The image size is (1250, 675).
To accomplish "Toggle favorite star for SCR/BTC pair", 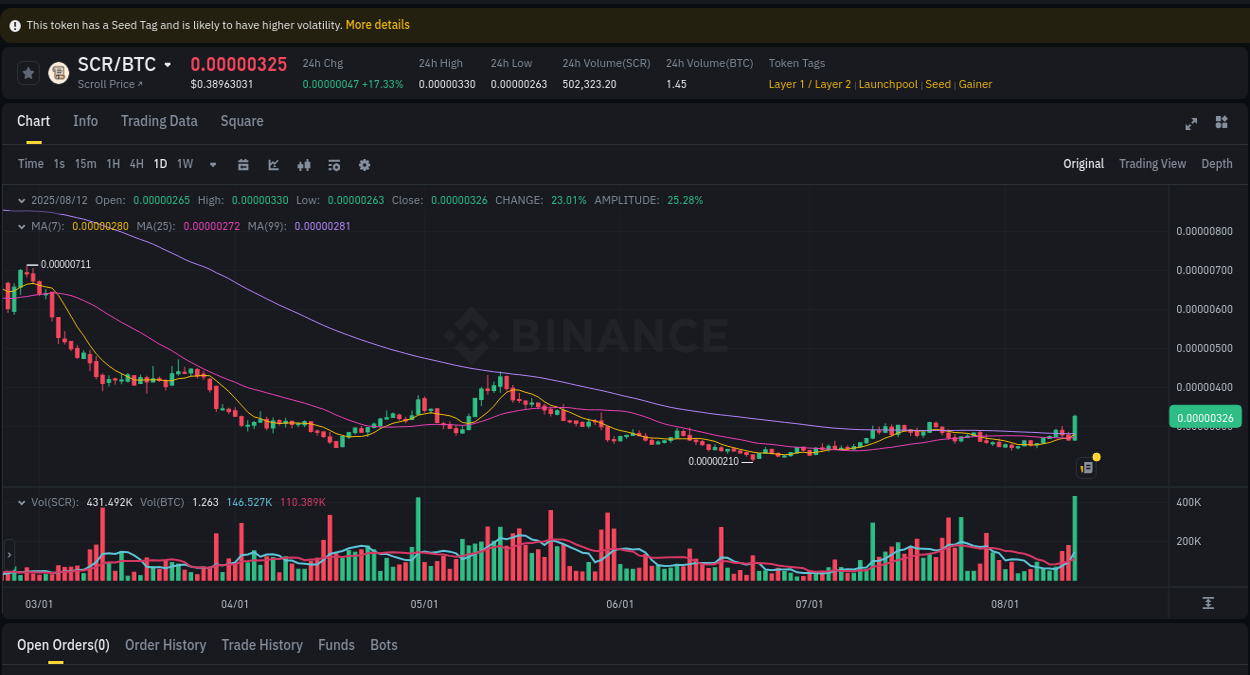I will [28, 72].
